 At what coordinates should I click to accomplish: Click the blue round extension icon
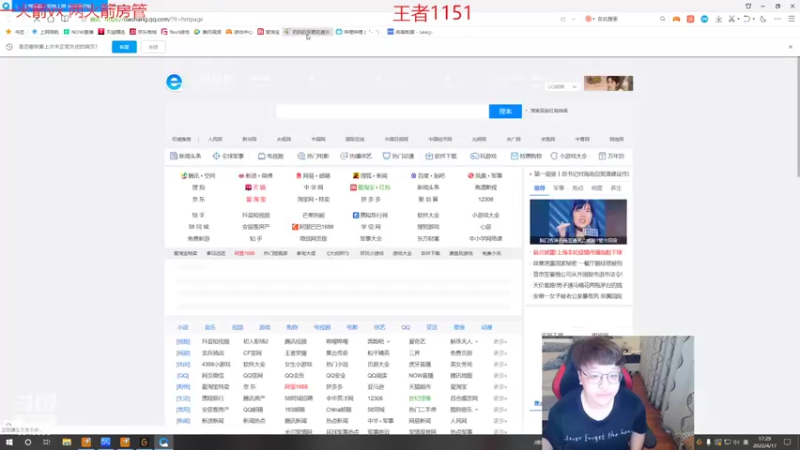[x=704, y=19]
